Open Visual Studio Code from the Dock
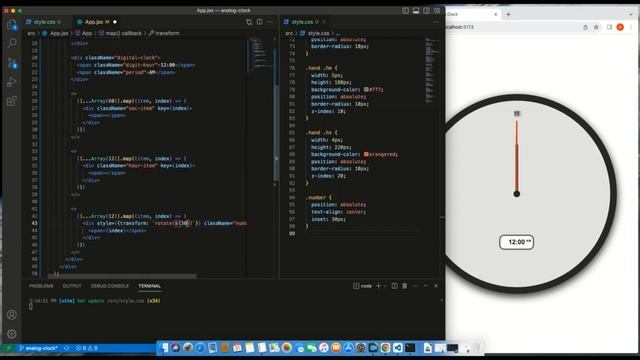 [398, 348]
